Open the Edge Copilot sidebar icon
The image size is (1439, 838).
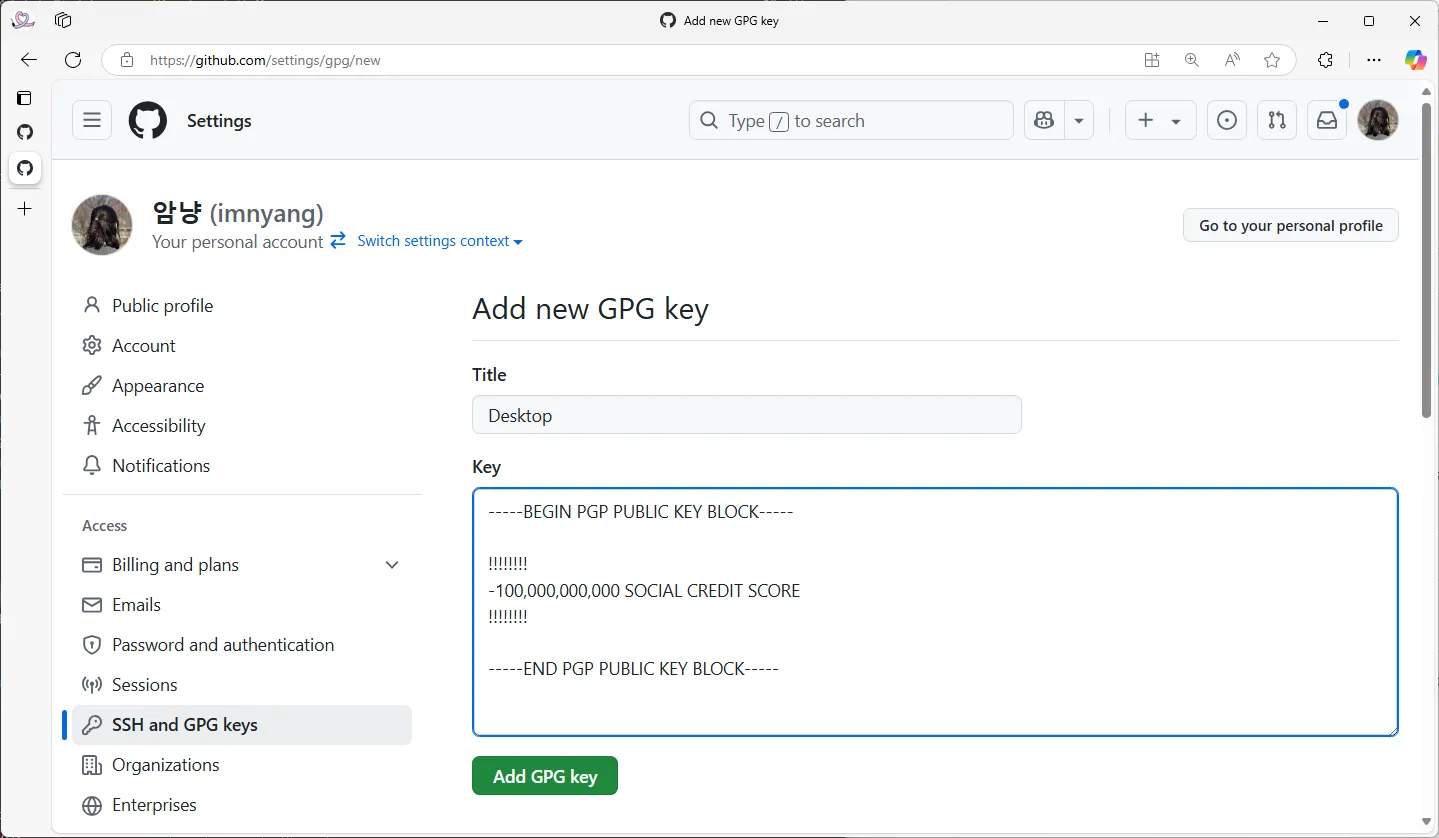coord(1416,60)
